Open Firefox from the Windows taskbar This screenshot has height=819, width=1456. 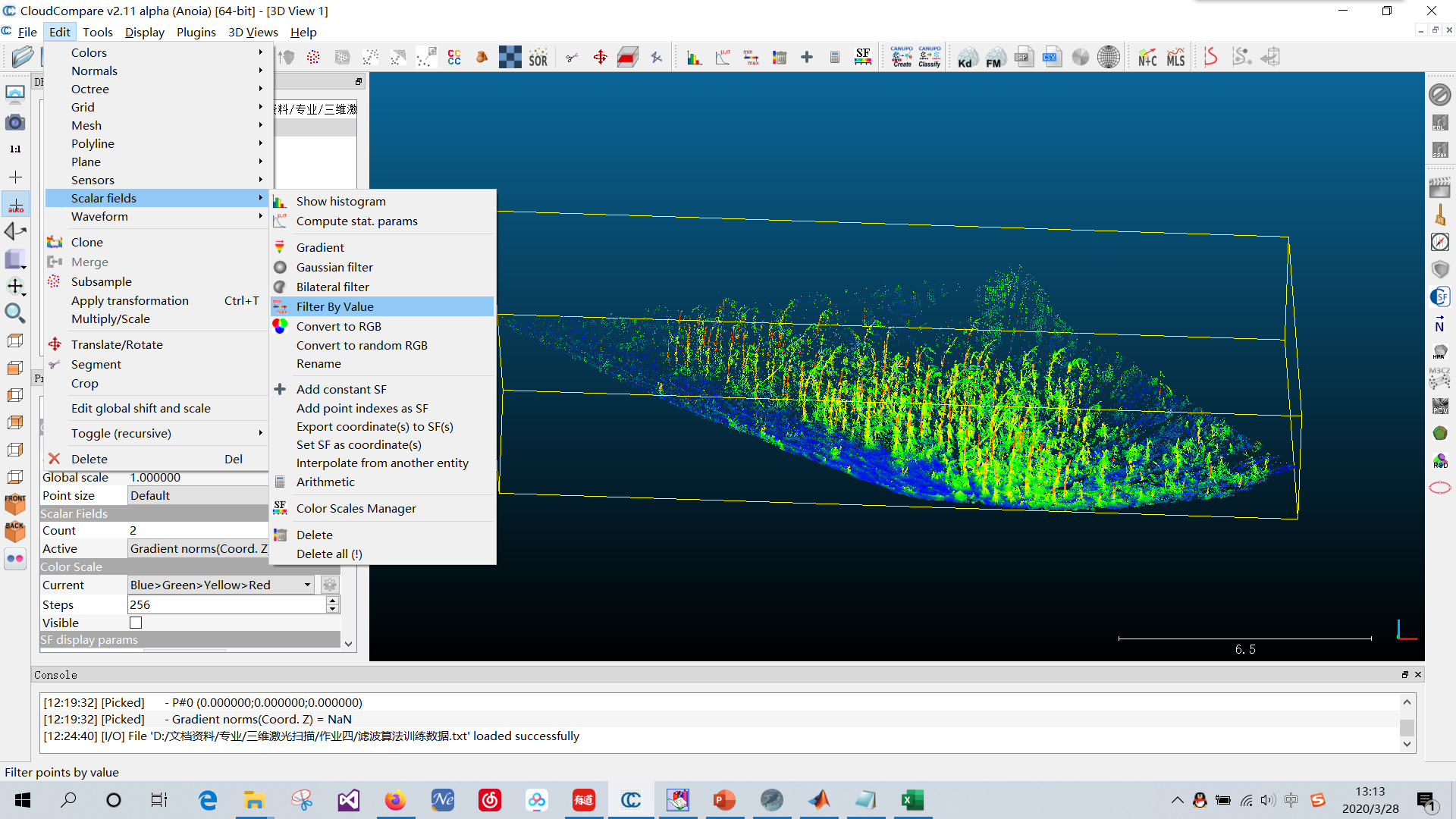coord(395,800)
